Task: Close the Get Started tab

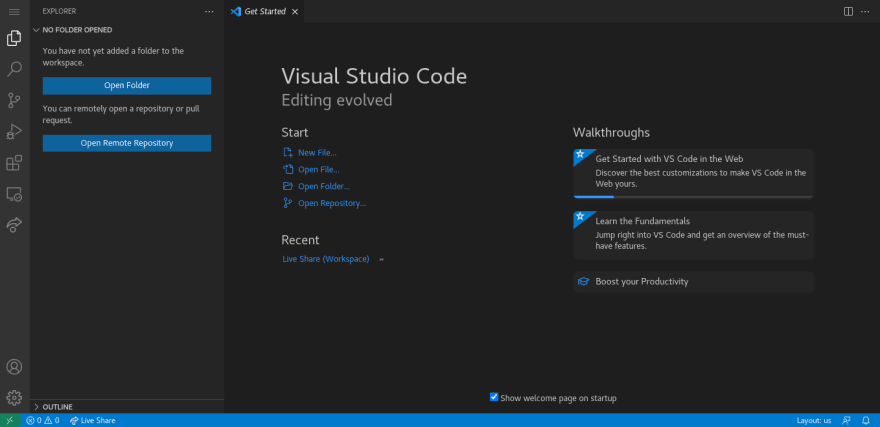Action: [x=295, y=12]
